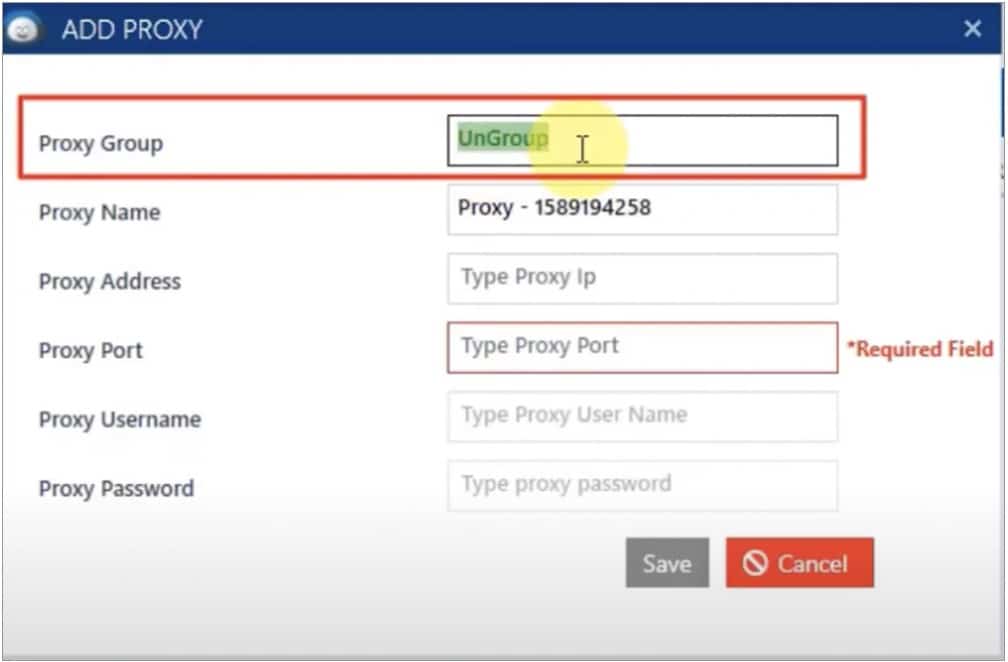The image size is (1008, 662).
Task: Cancel adding the proxy
Action: [800, 563]
